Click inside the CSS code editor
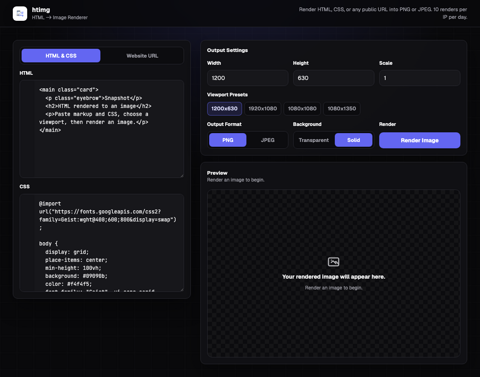This screenshot has height=377, width=480. pos(102,243)
